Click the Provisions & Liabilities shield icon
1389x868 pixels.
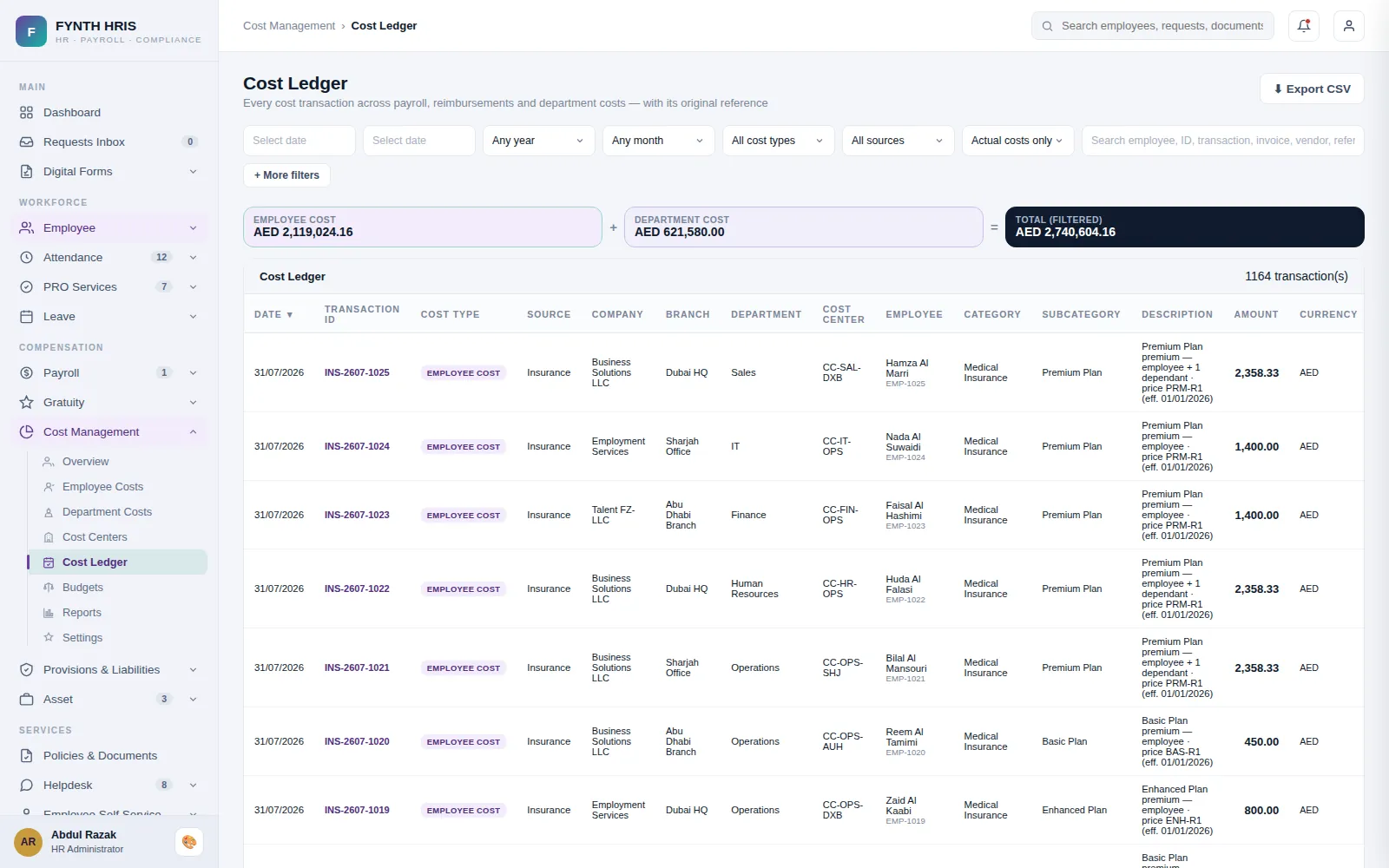click(x=27, y=670)
